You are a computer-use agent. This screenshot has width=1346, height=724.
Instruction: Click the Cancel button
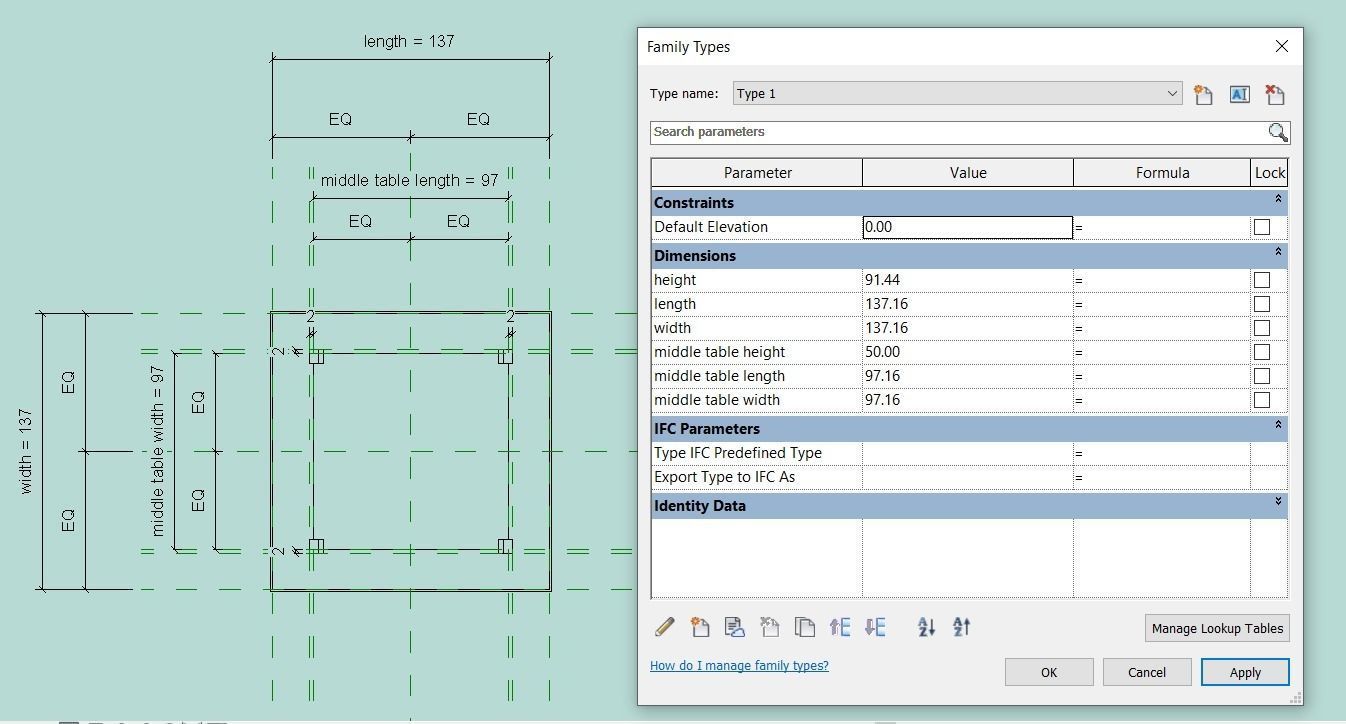pos(1147,672)
